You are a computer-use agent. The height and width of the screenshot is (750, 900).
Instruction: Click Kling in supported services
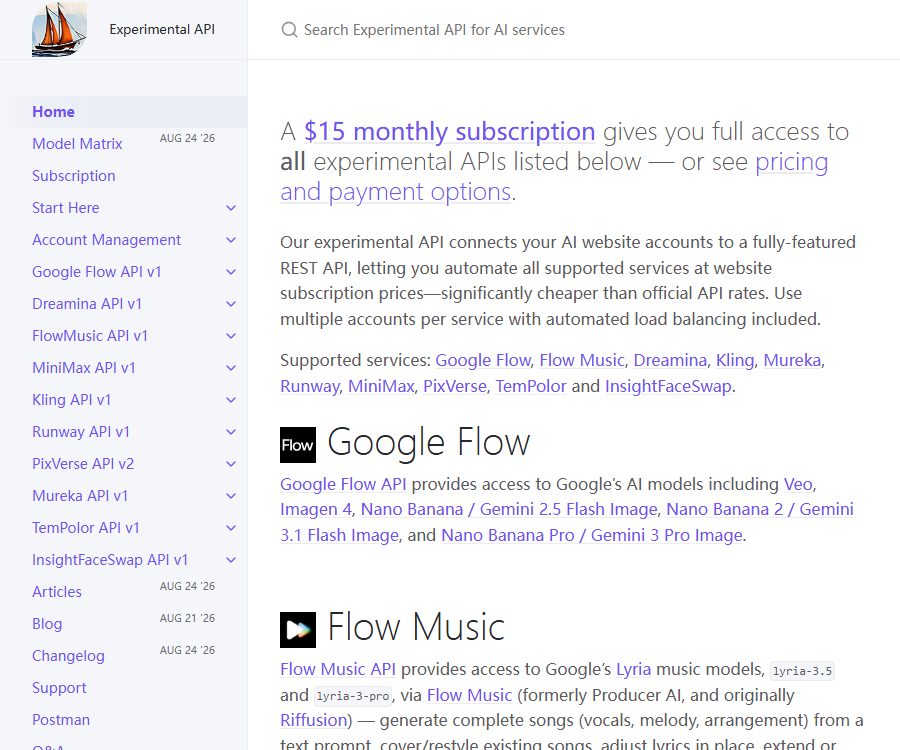click(735, 360)
